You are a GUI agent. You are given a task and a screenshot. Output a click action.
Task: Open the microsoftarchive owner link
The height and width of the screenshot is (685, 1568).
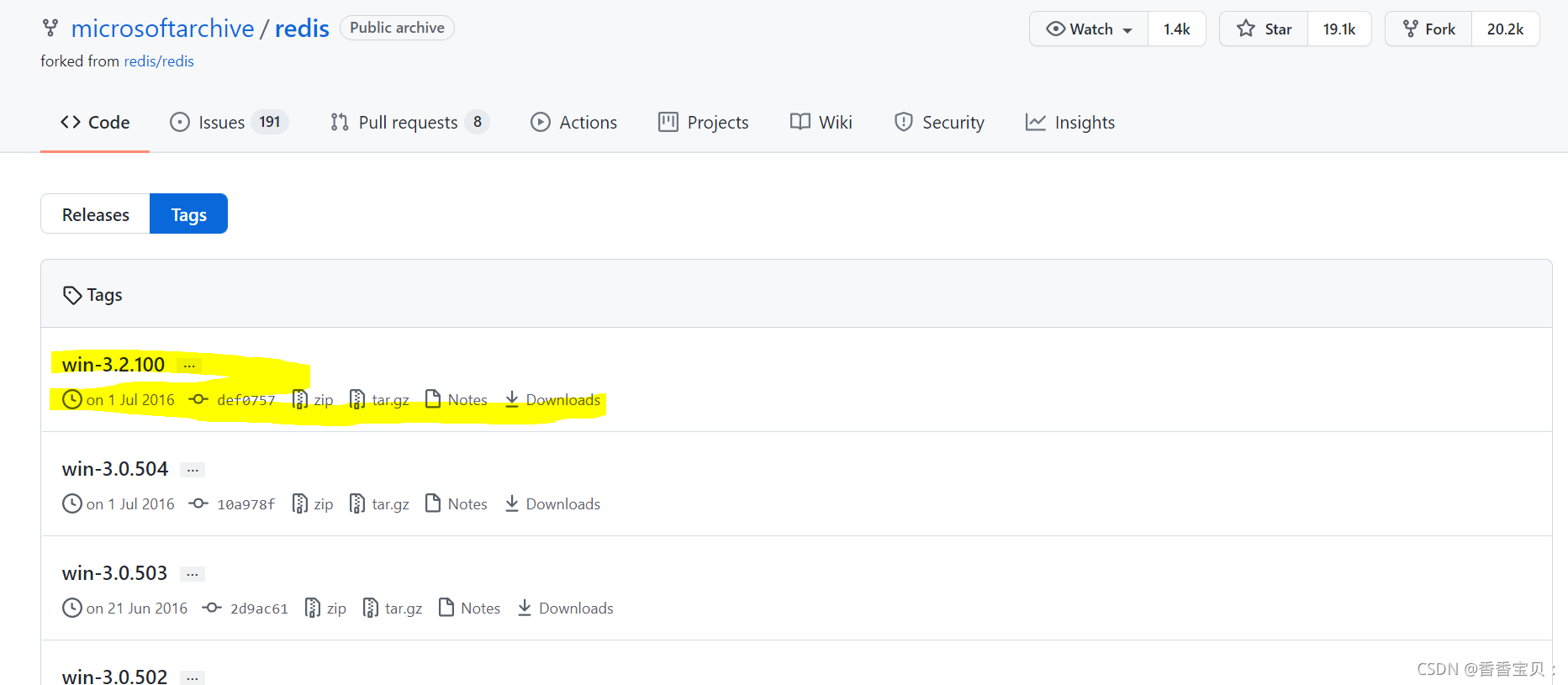[162, 29]
